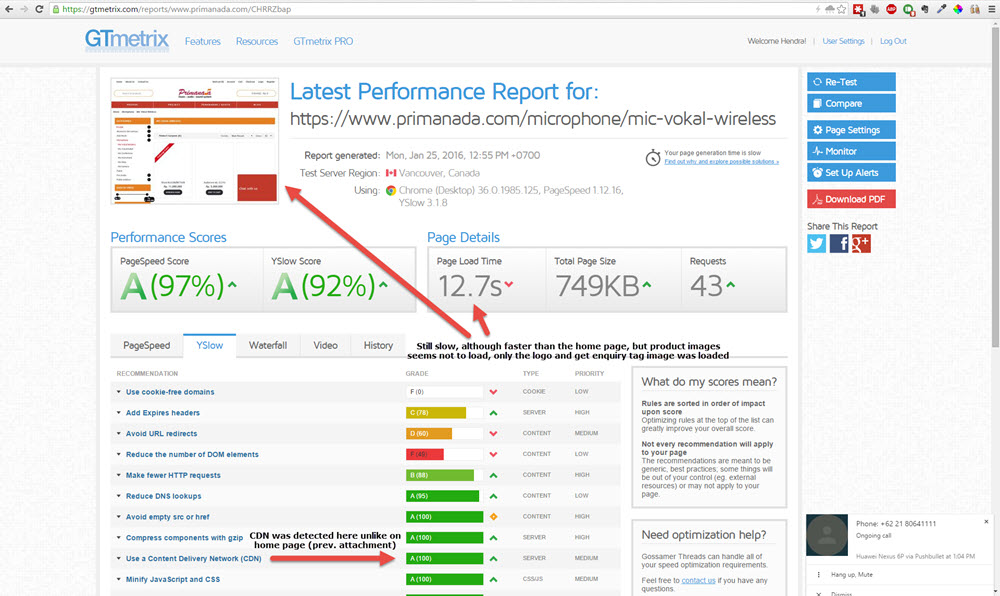1000x596 pixels.
Task: Open the AdBlock extension icon
Action: click(891, 9)
